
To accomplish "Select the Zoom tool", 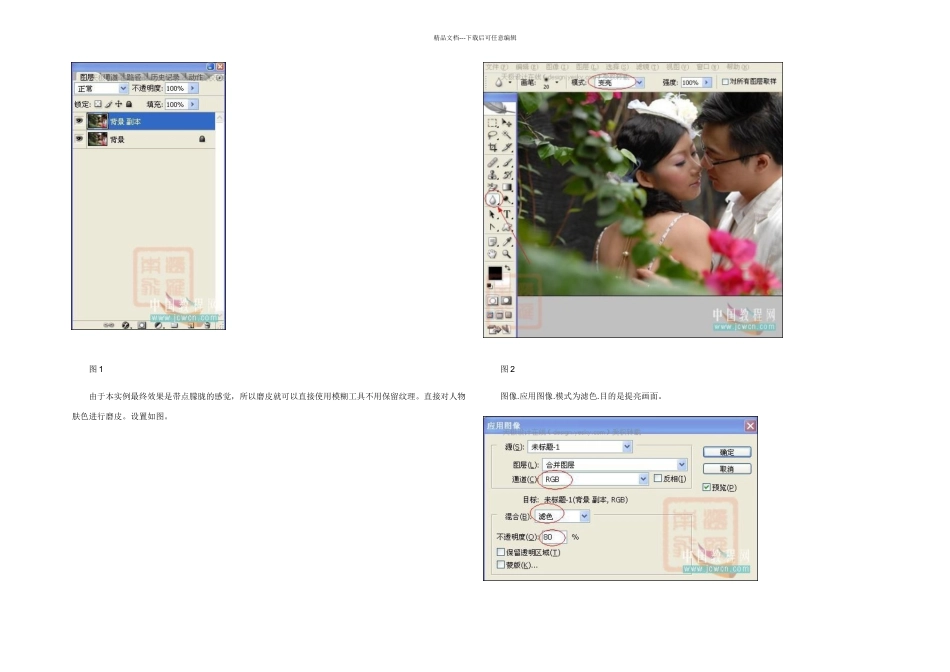I will [507, 254].
